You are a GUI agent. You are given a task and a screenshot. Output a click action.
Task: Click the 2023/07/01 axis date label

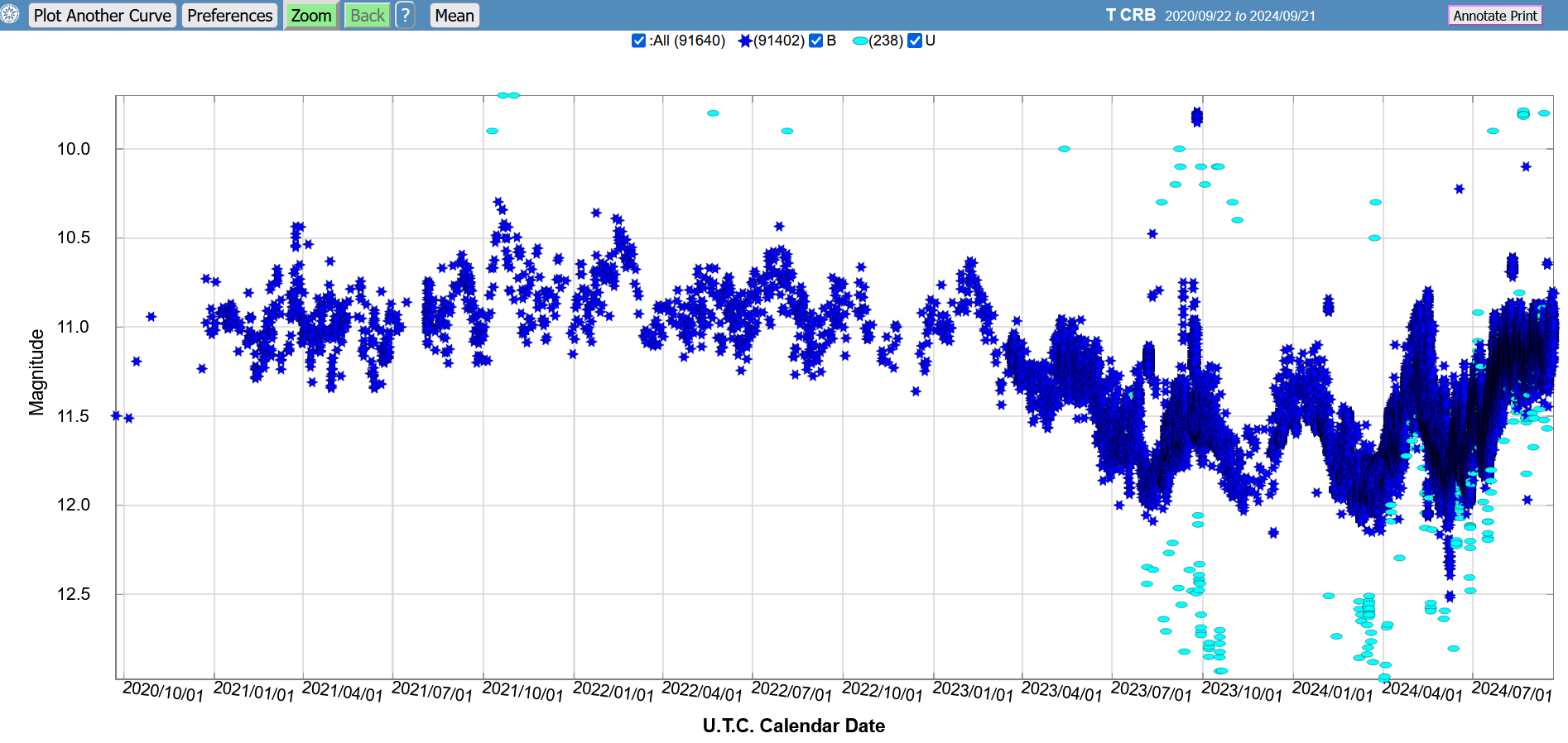1152,692
